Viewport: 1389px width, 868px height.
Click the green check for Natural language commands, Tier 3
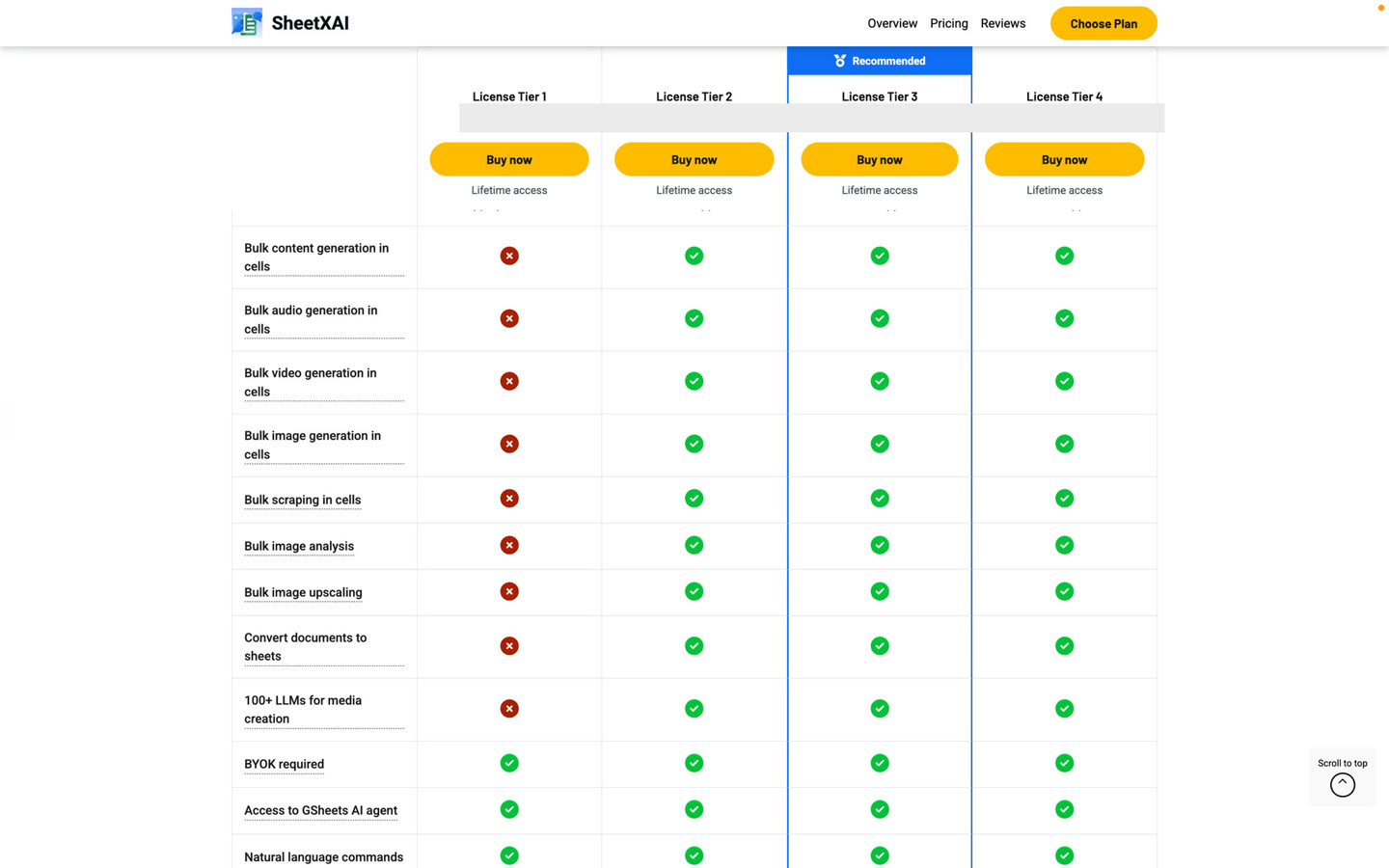pyautogui.click(x=880, y=855)
